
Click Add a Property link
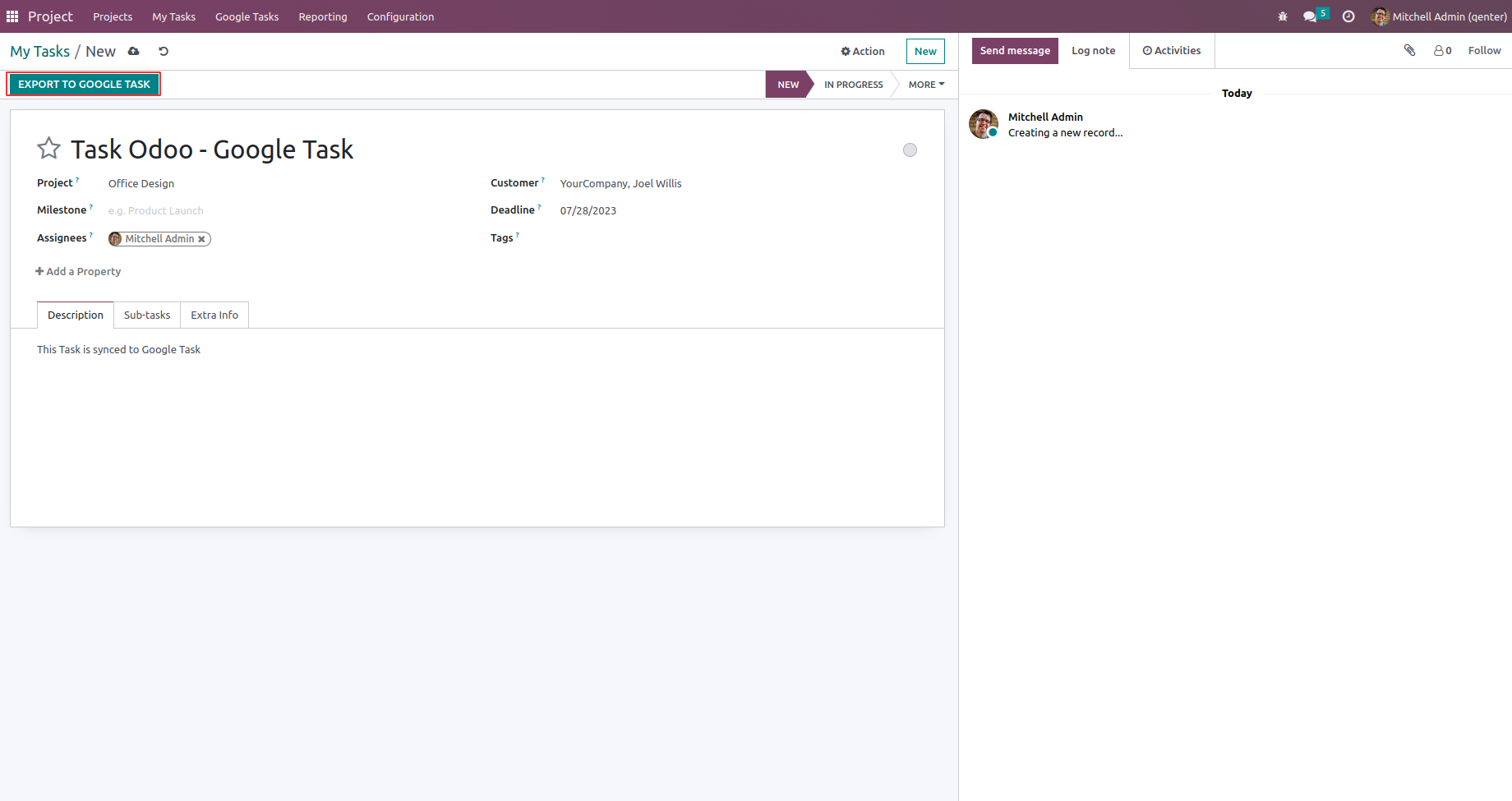[78, 272]
